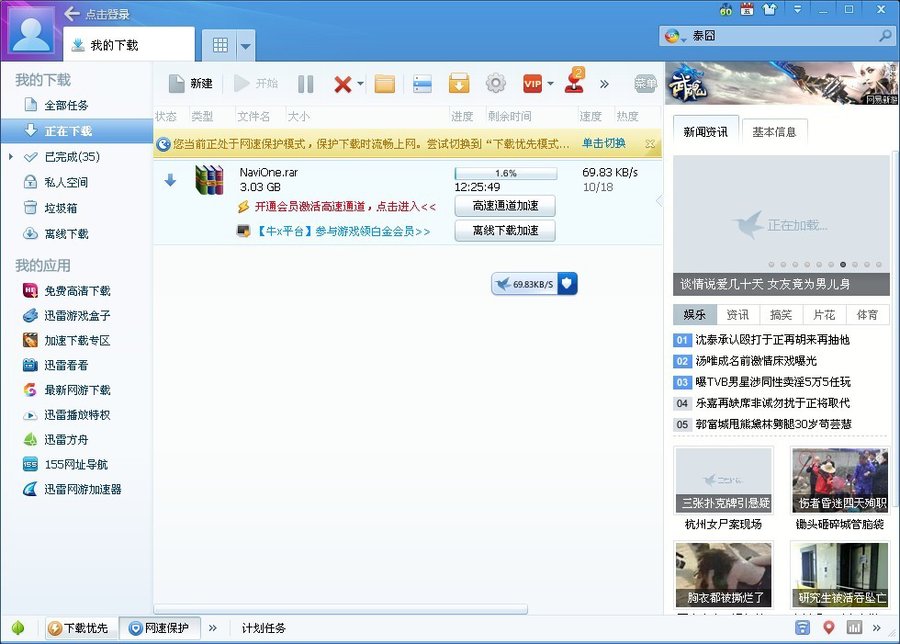Click the 1.6% download progress bar
This screenshot has height=644, width=900.
pos(506,173)
